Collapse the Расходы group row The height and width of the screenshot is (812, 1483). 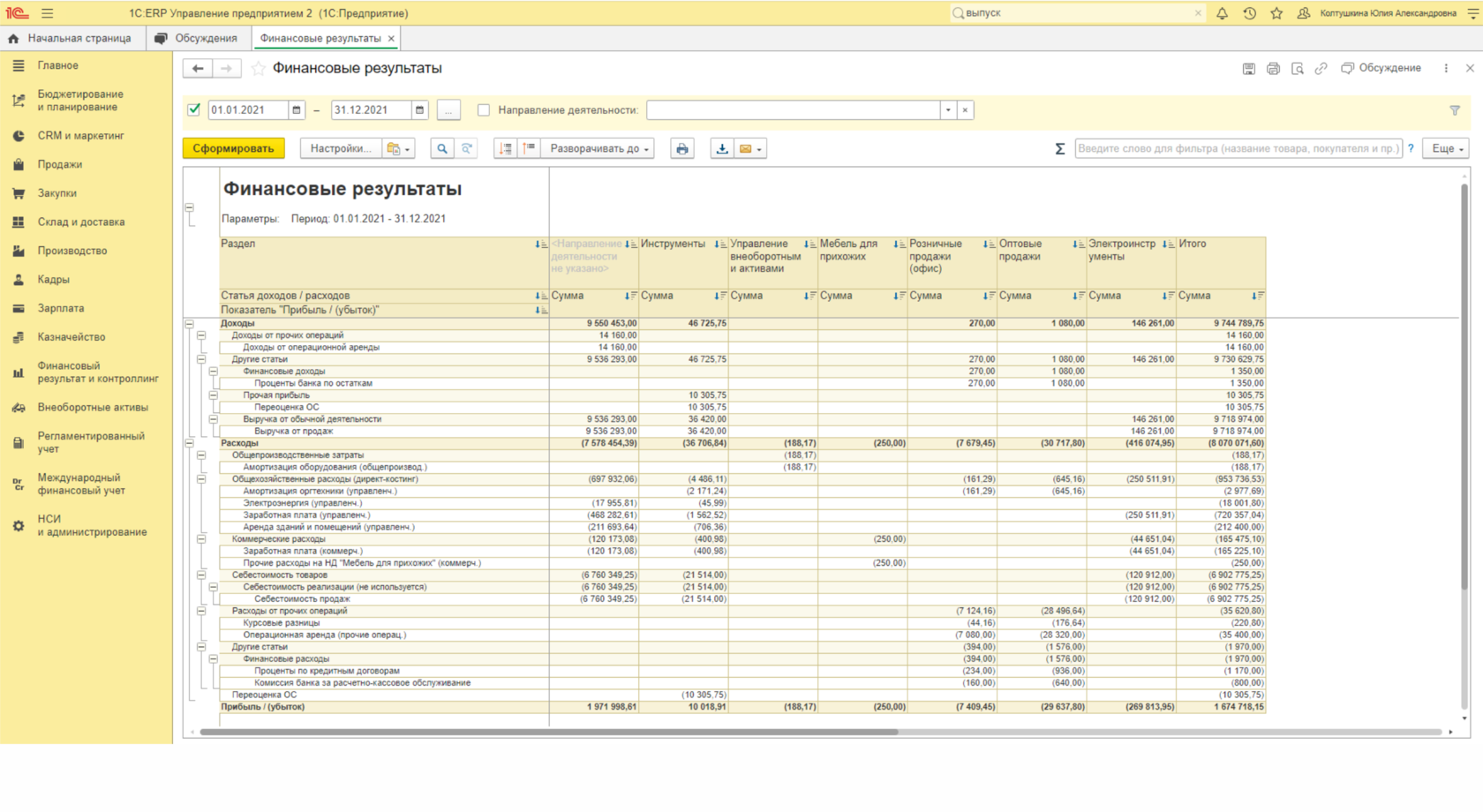click(189, 443)
